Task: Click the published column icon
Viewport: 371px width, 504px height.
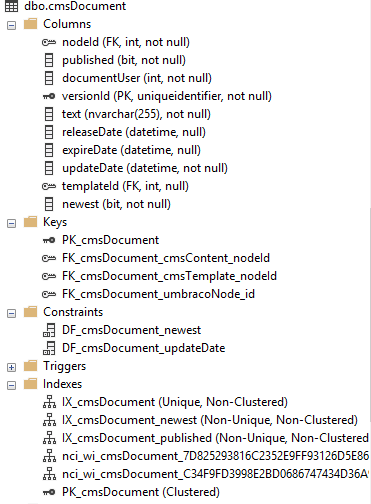Action: pos(49,60)
